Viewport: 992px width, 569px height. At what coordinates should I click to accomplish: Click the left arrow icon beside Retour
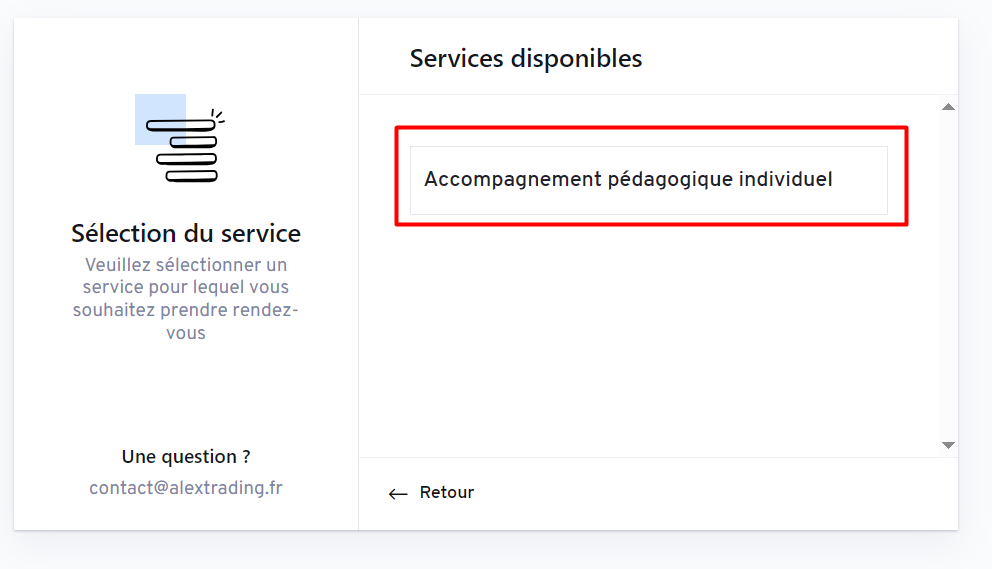pyautogui.click(x=398, y=494)
